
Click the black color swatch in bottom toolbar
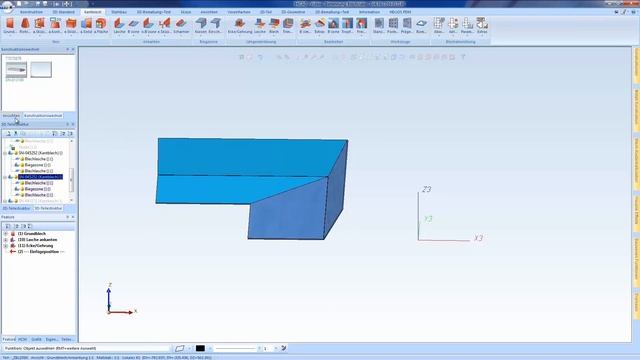pos(200,348)
